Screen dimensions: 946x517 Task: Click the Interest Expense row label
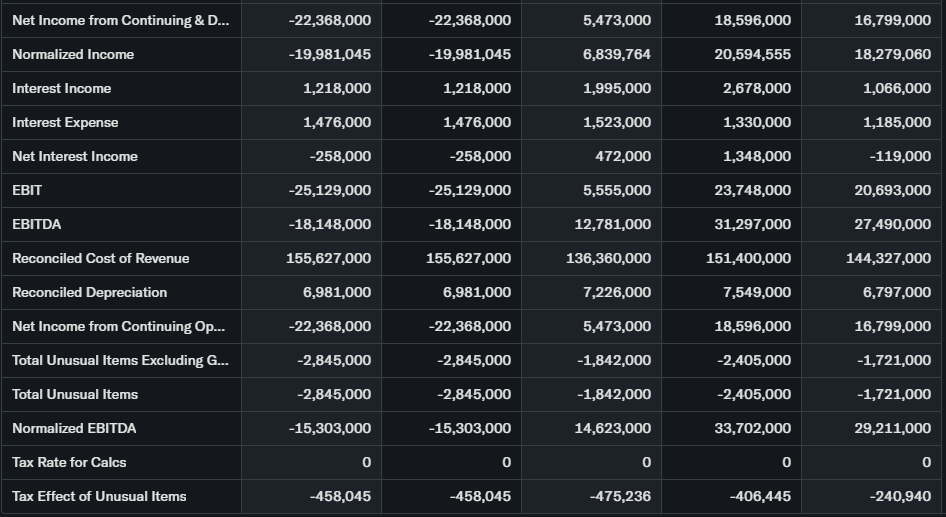(65, 122)
